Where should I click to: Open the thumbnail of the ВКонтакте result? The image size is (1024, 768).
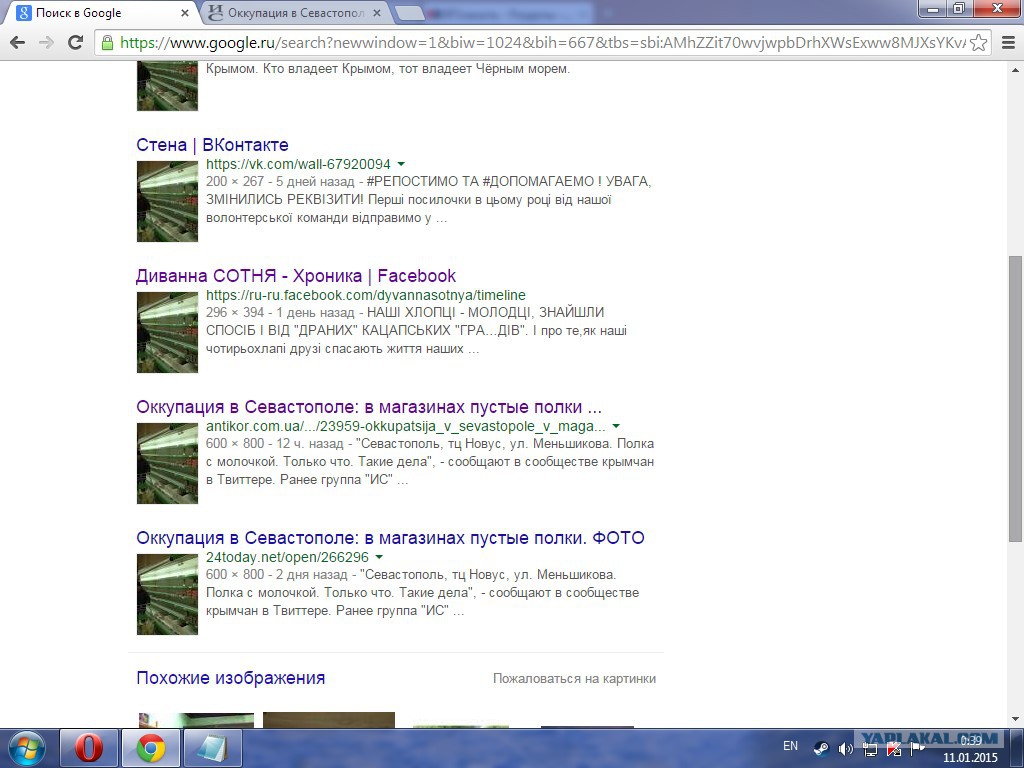(167, 201)
